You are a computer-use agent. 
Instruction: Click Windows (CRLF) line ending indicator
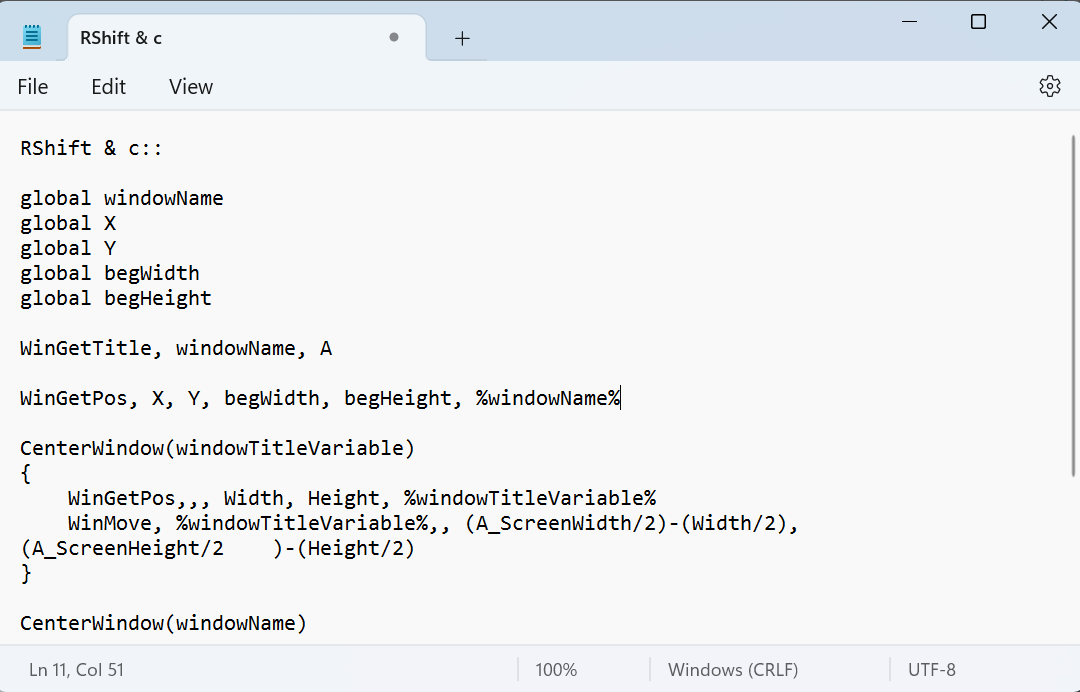pyautogui.click(x=733, y=670)
